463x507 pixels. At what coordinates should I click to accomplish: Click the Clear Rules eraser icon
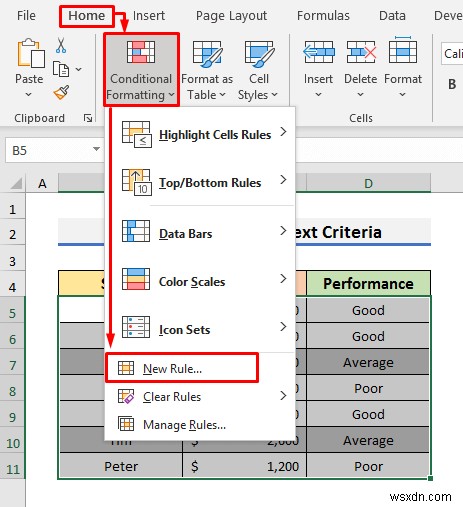click(126, 396)
